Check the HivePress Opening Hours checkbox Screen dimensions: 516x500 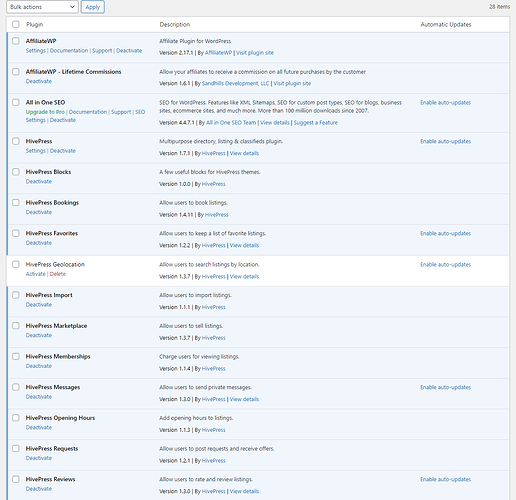pos(16,418)
